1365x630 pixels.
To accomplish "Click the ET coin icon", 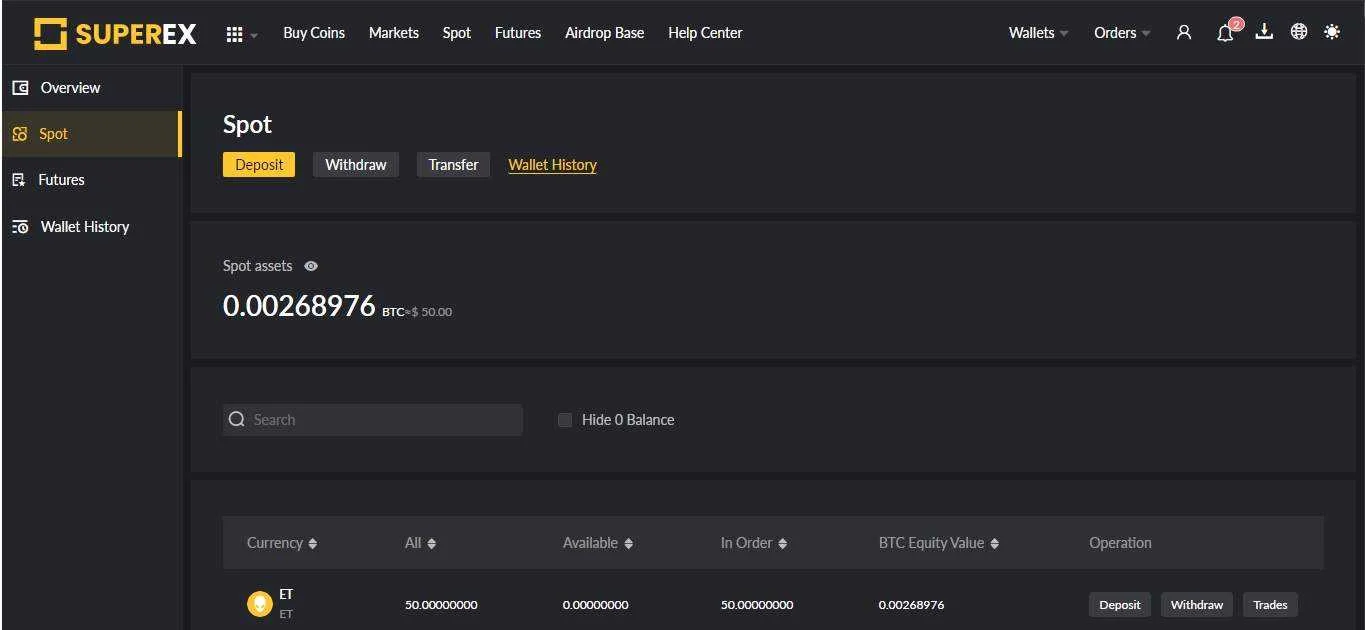I will 260,604.
